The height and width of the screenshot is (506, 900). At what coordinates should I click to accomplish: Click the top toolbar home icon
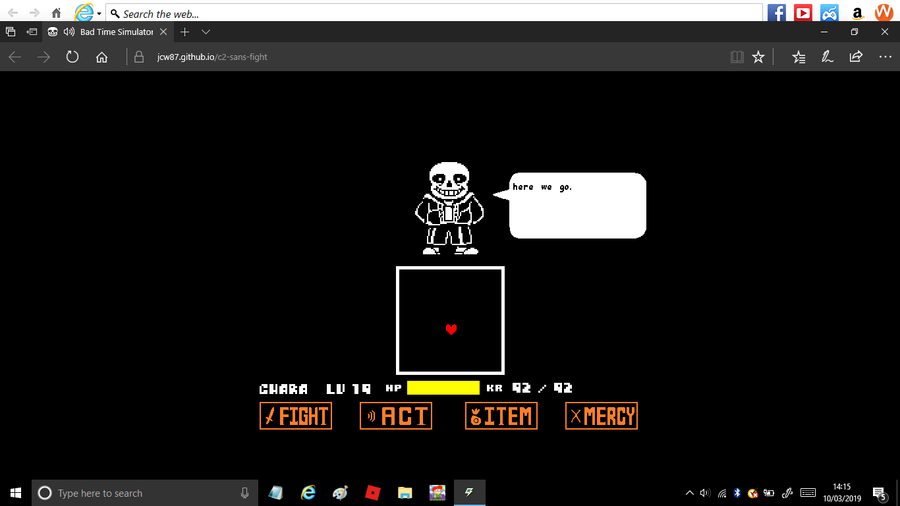click(x=56, y=13)
